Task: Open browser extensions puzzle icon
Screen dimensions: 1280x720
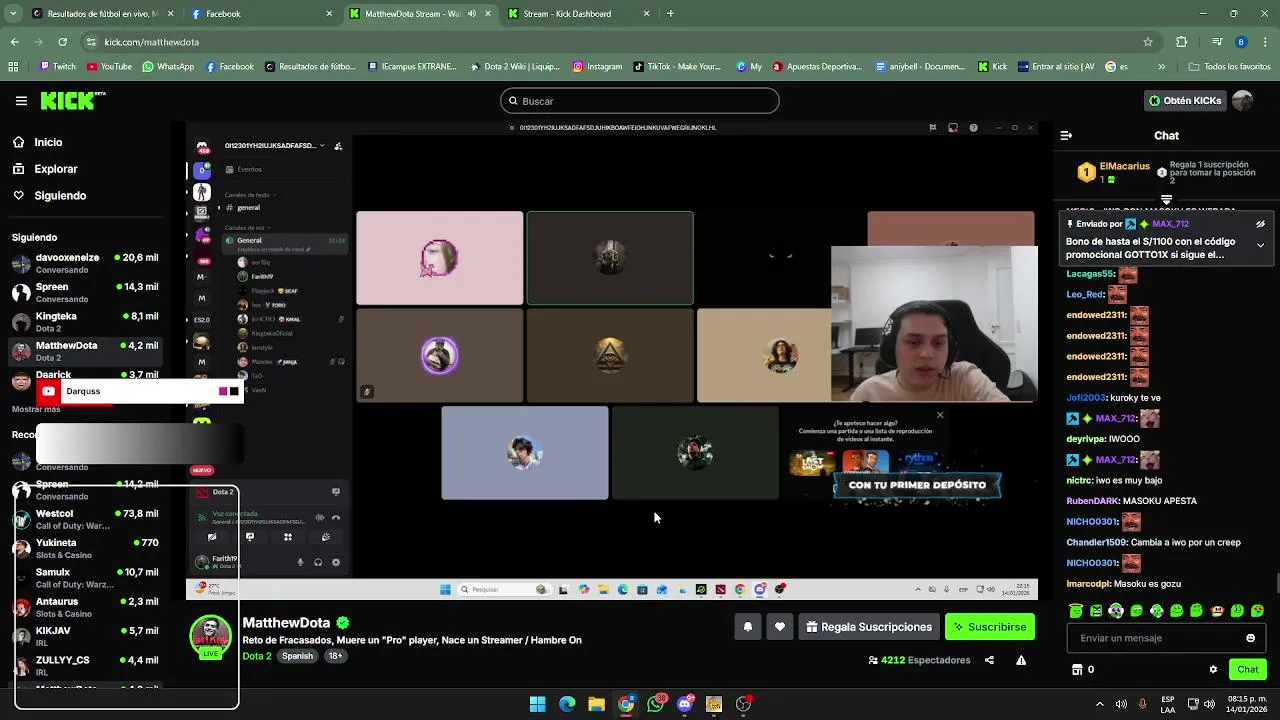Action: point(1182,42)
